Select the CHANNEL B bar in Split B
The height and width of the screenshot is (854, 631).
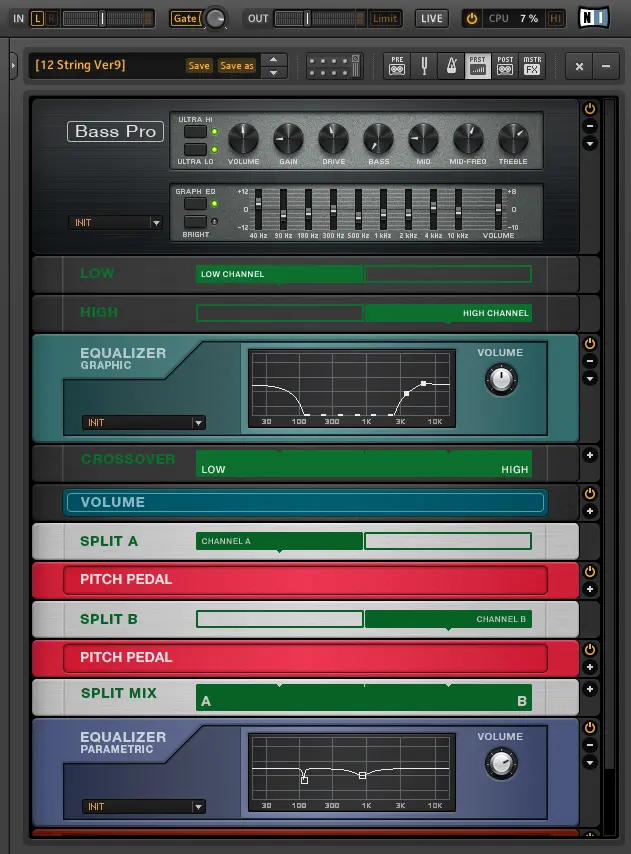(448, 619)
